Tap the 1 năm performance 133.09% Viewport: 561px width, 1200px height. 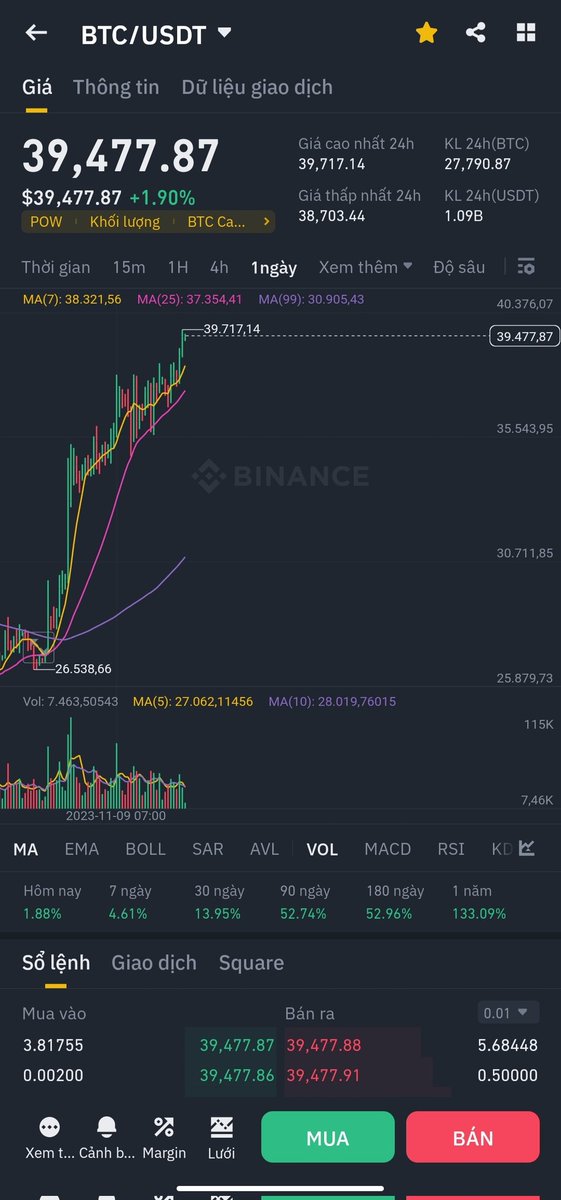click(x=479, y=913)
